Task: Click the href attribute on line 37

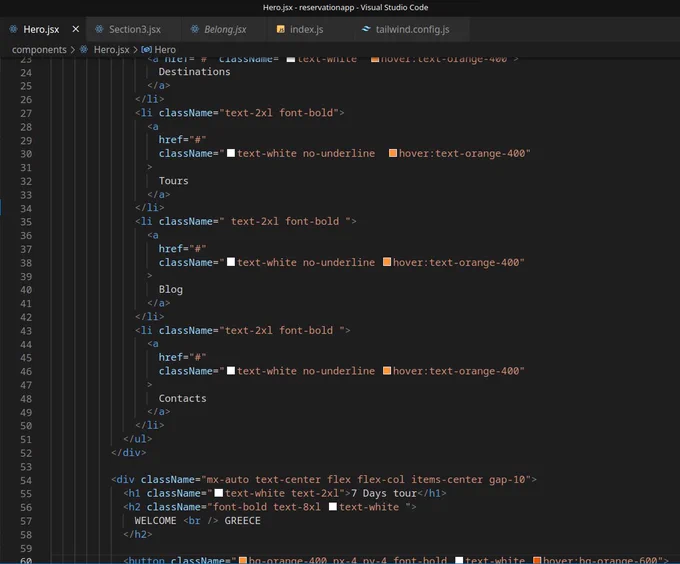Action: pyautogui.click(x=182, y=248)
